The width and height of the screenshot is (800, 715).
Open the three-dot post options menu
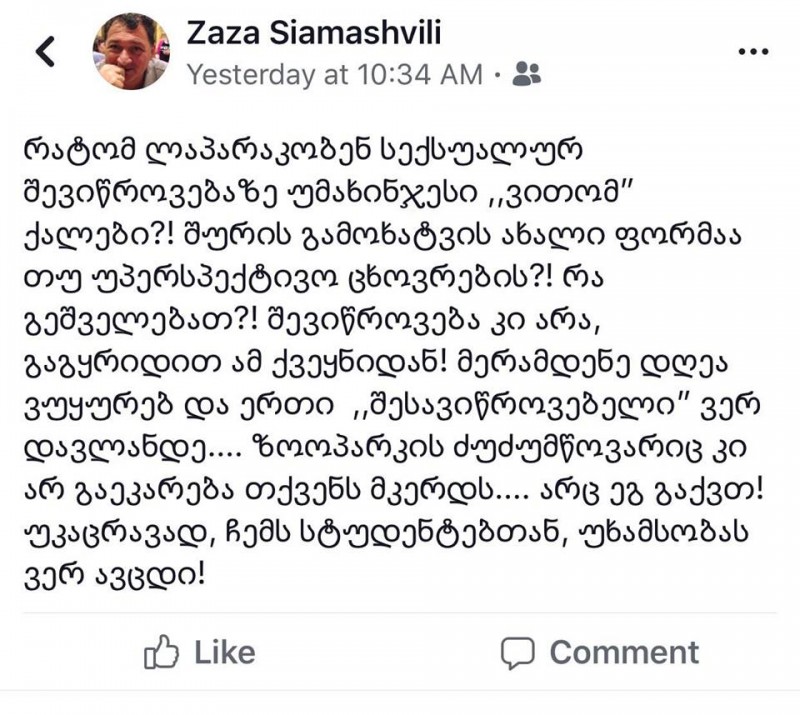pos(752,51)
